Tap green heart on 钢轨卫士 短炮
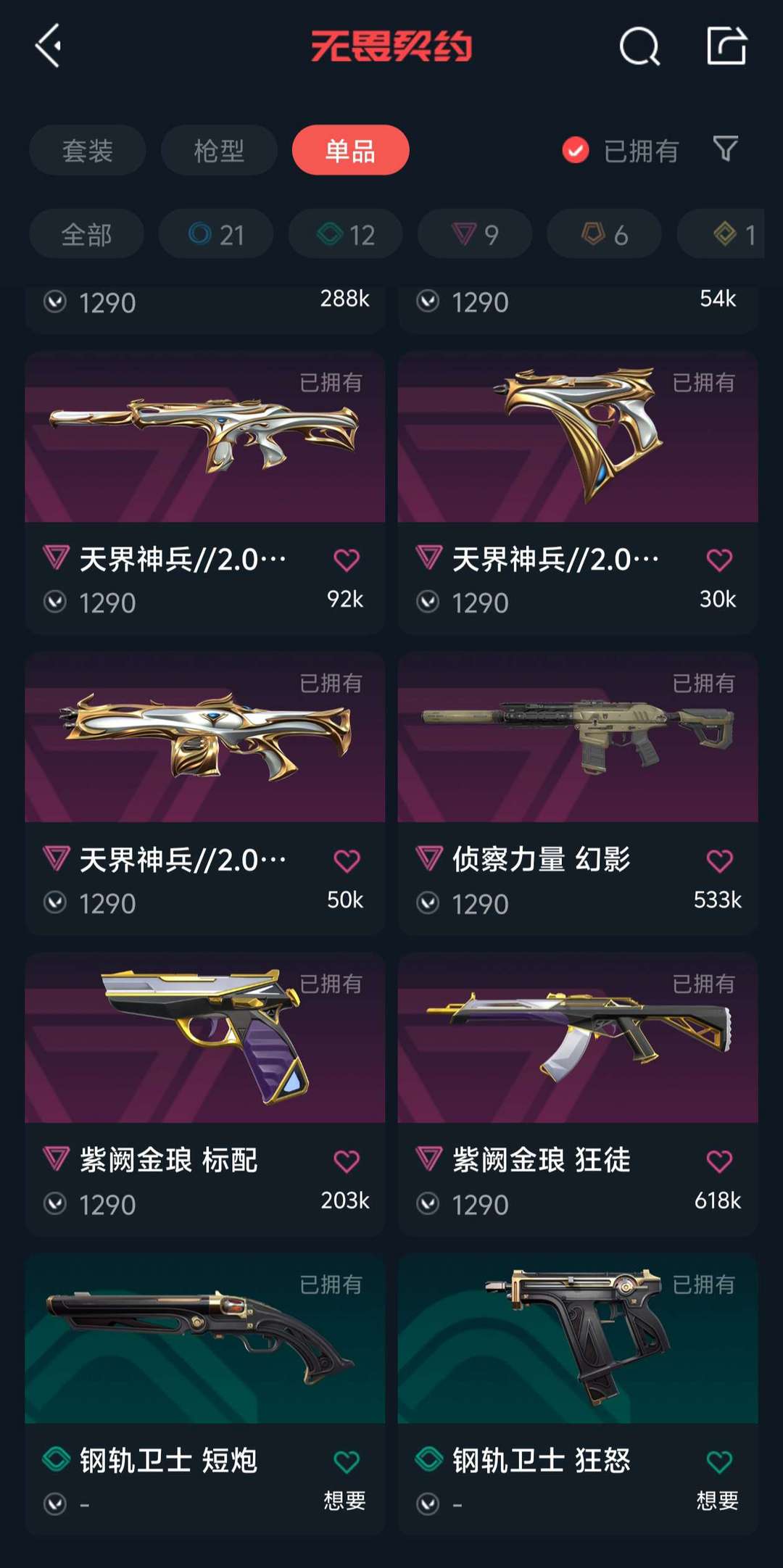Image resolution: width=783 pixels, height=1568 pixels. click(x=347, y=1462)
